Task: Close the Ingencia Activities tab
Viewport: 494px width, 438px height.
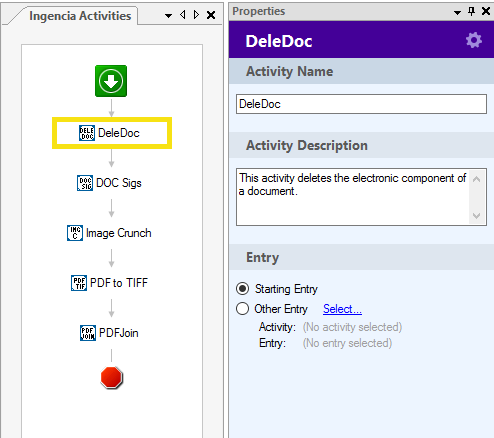Action: pyautogui.click(x=211, y=15)
